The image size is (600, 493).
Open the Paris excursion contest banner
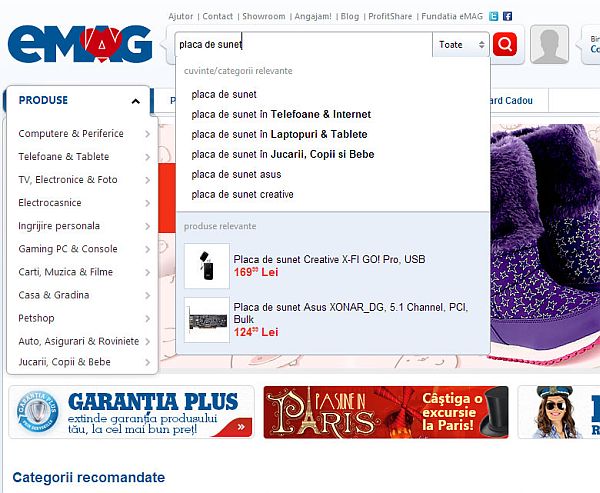[x=386, y=412]
